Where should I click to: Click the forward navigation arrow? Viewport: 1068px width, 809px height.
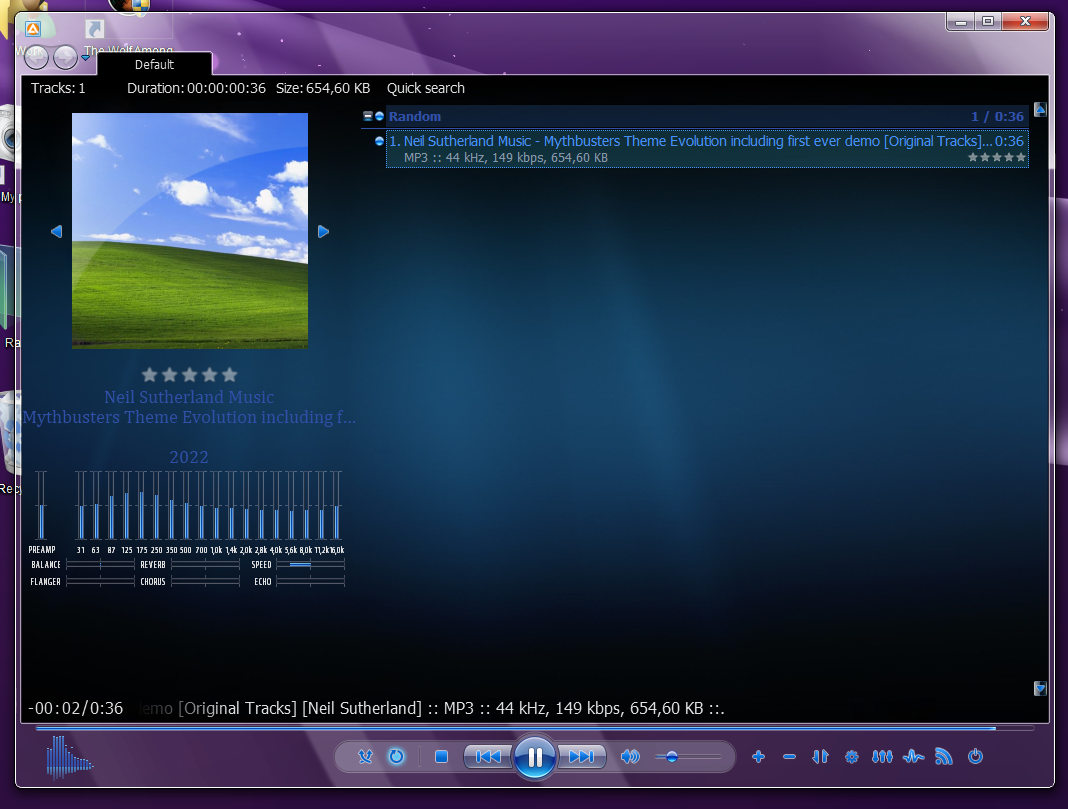[65, 57]
